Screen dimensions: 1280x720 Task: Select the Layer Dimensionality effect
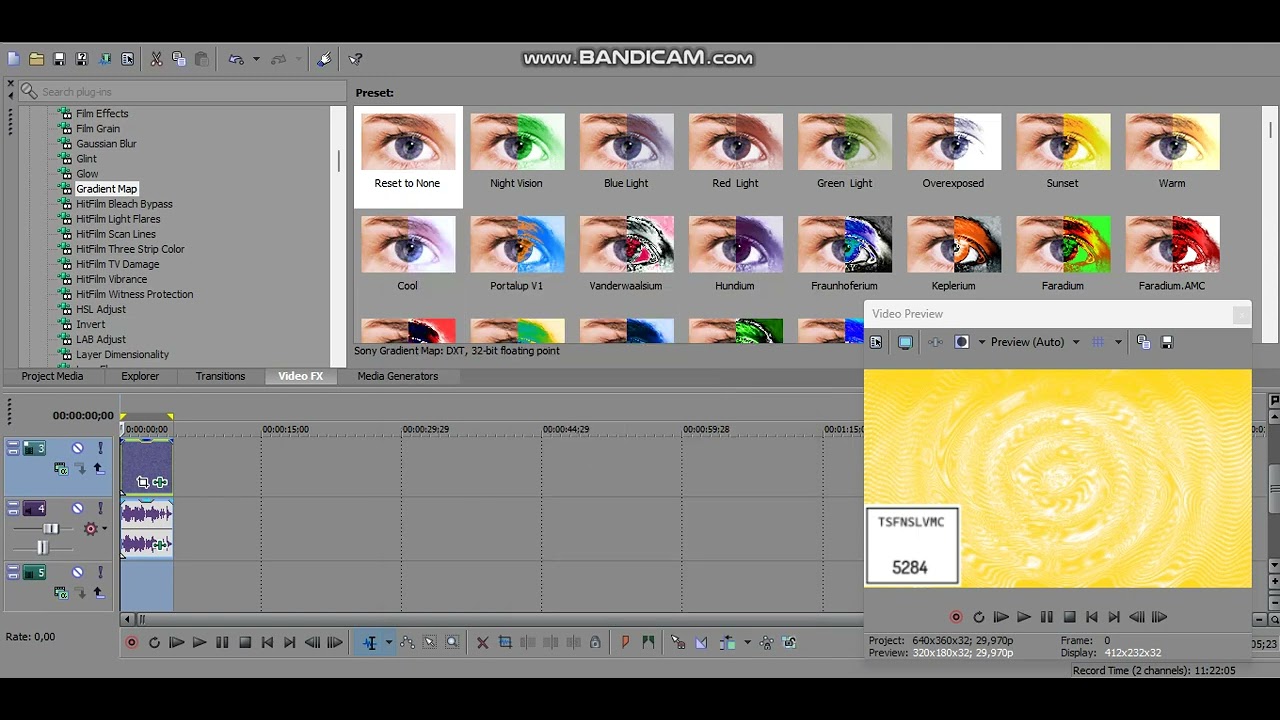point(122,354)
